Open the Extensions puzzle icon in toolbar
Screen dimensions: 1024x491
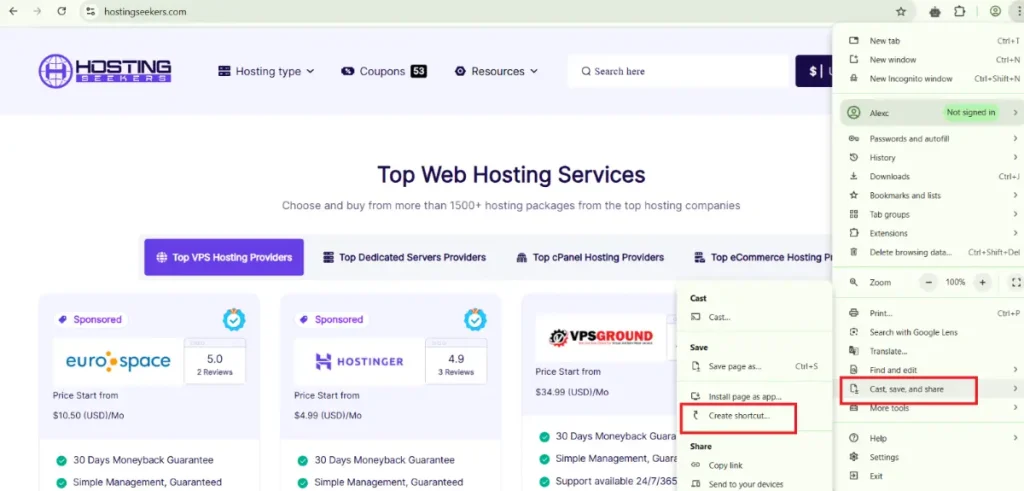pyautogui.click(x=960, y=12)
